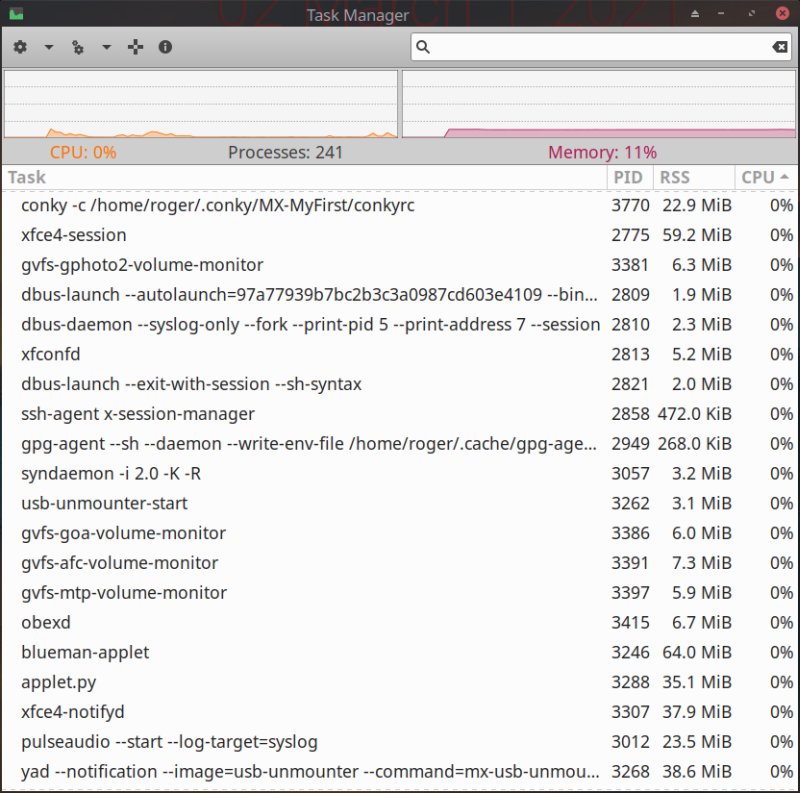Viewport: 800px width, 793px height.
Task: Clear the search field with backspace icon
Action: click(780, 47)
